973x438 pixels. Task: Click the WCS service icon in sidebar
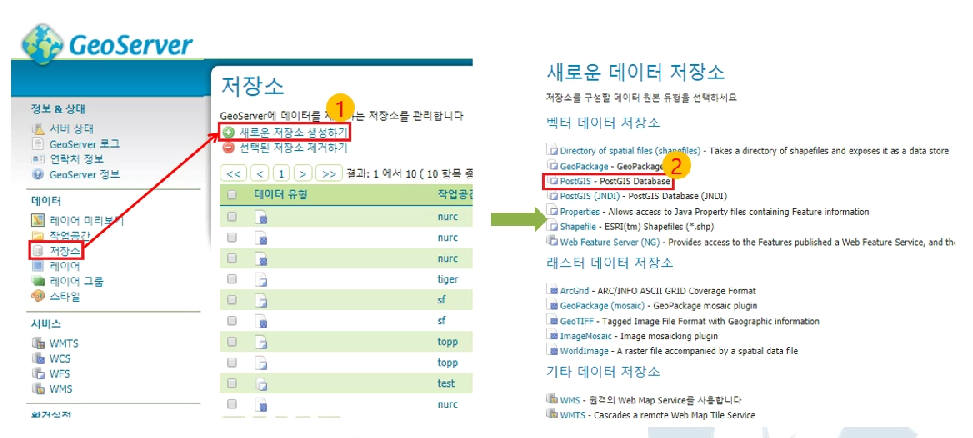38,359
